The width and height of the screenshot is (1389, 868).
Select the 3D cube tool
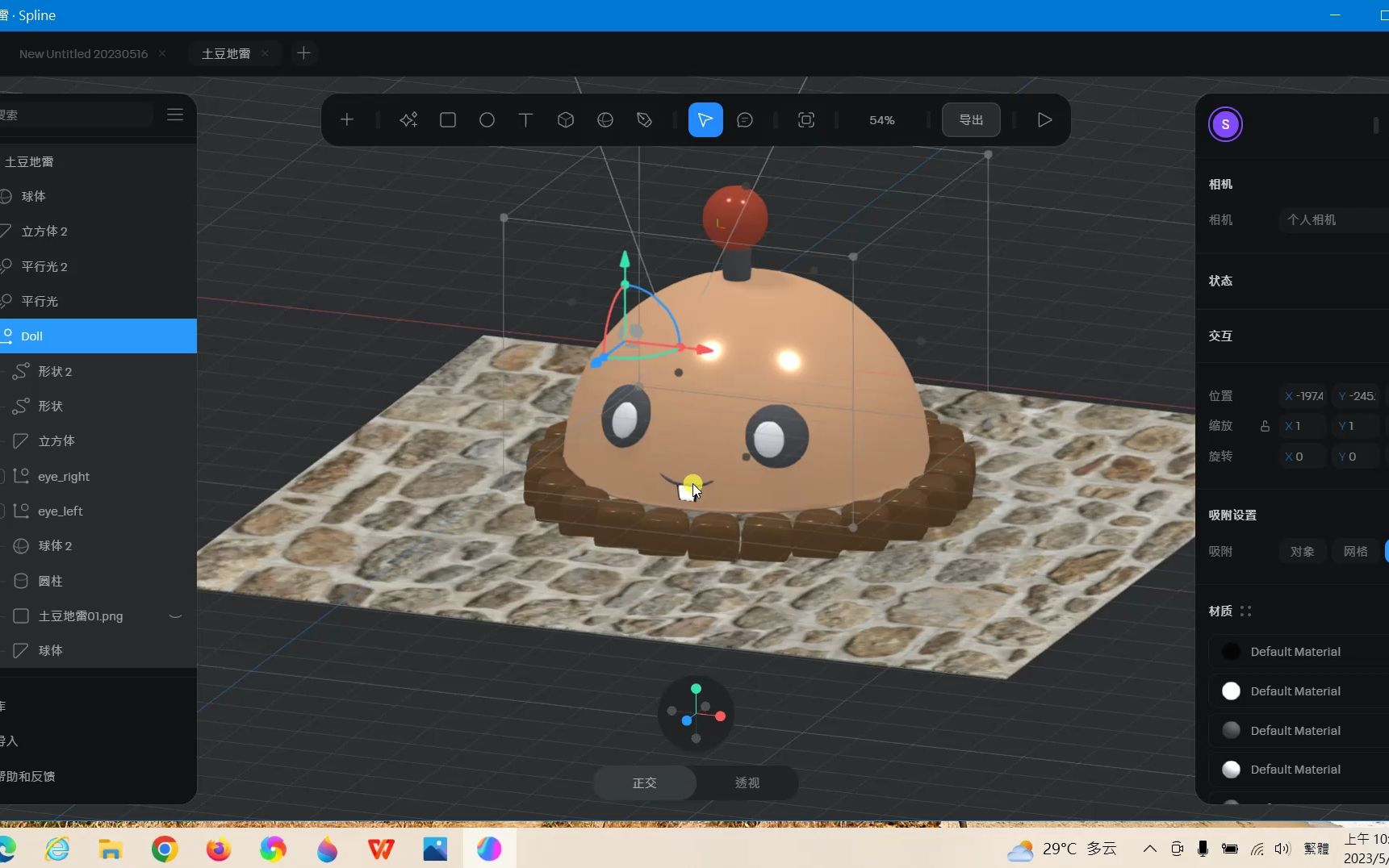click(x=566, y=120)
